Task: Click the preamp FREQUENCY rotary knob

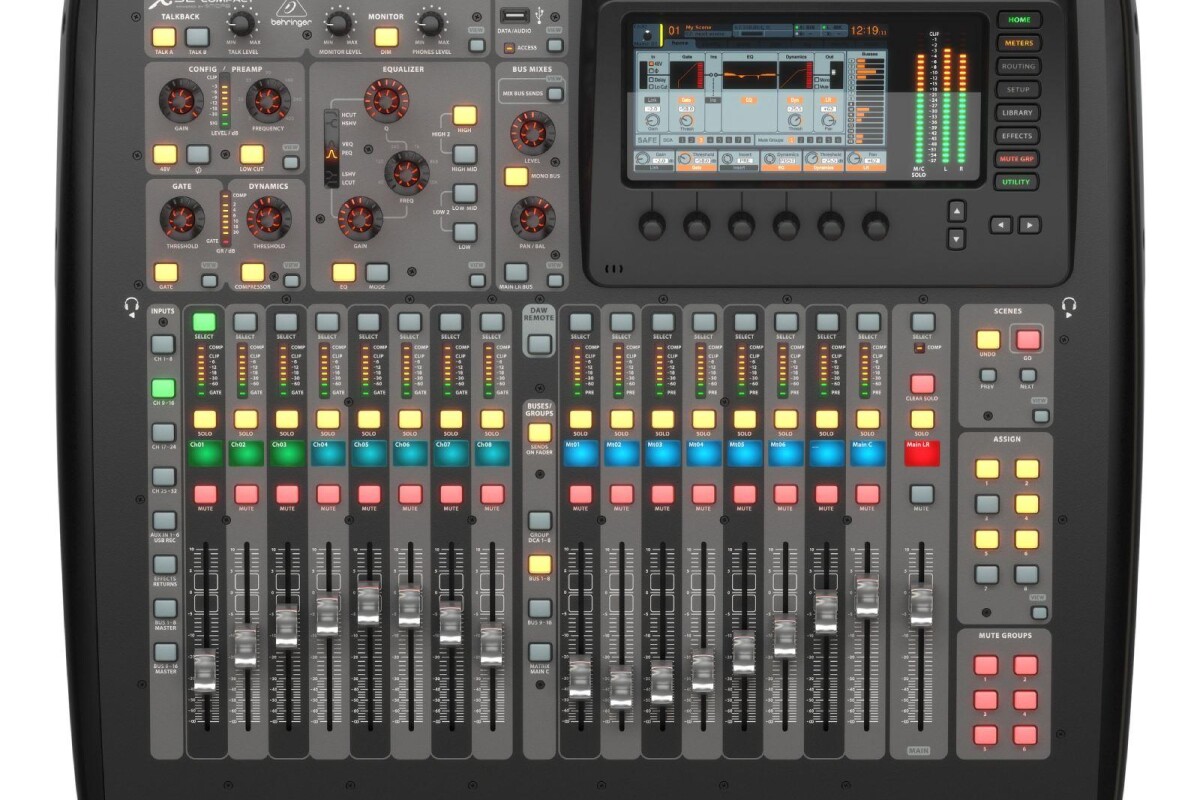Action: [267, 100]
